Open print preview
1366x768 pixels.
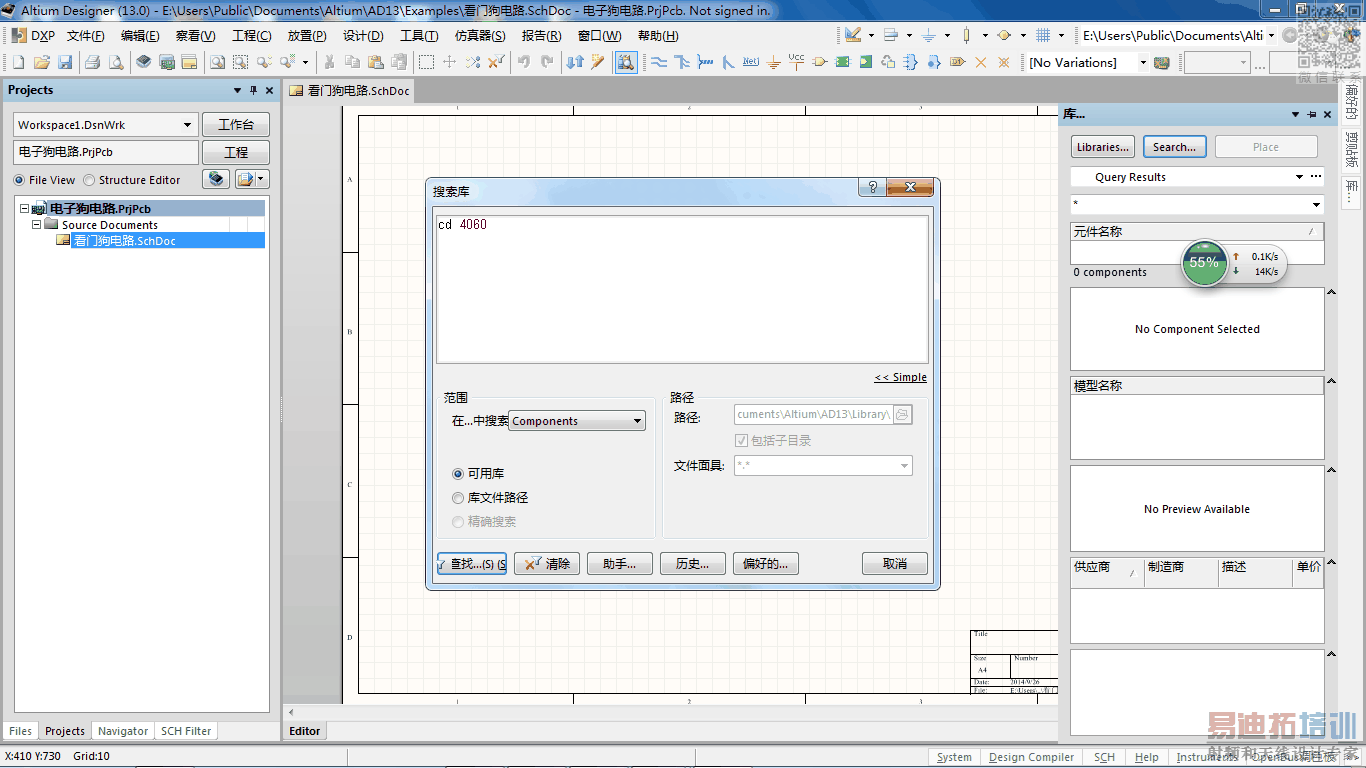tap(116, 62)
